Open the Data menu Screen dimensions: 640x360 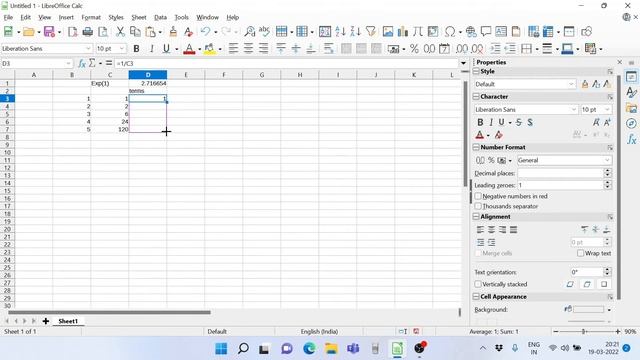[x=160, y=17]
